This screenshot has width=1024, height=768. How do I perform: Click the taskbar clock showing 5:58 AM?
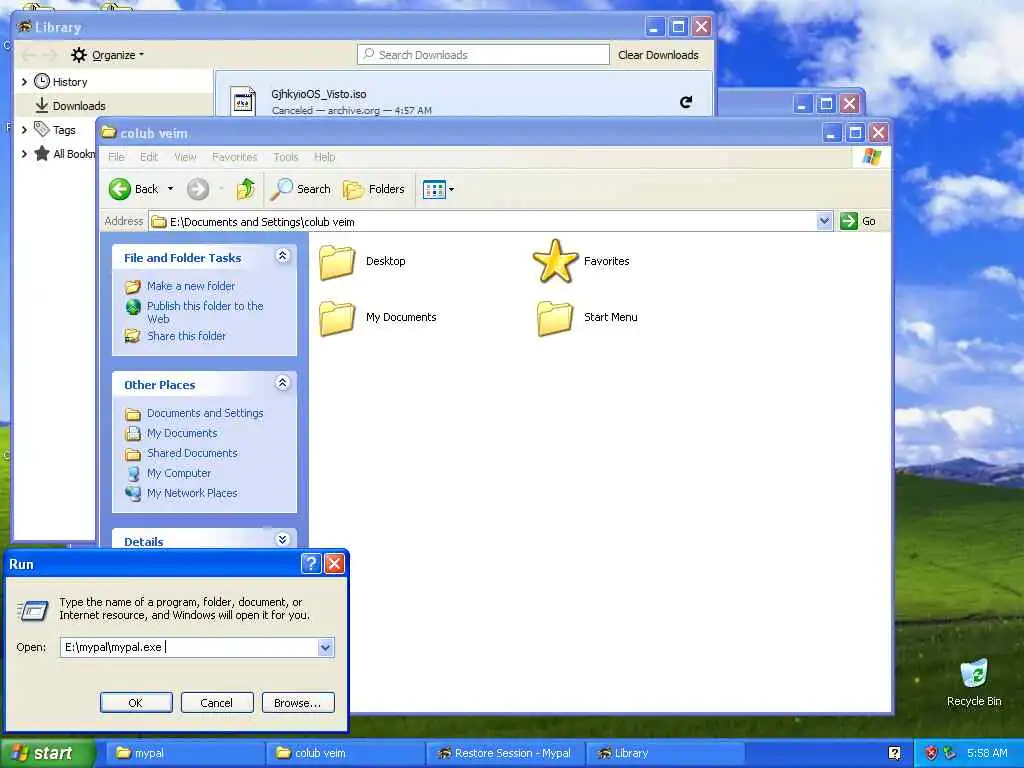(x=987, y=754)
